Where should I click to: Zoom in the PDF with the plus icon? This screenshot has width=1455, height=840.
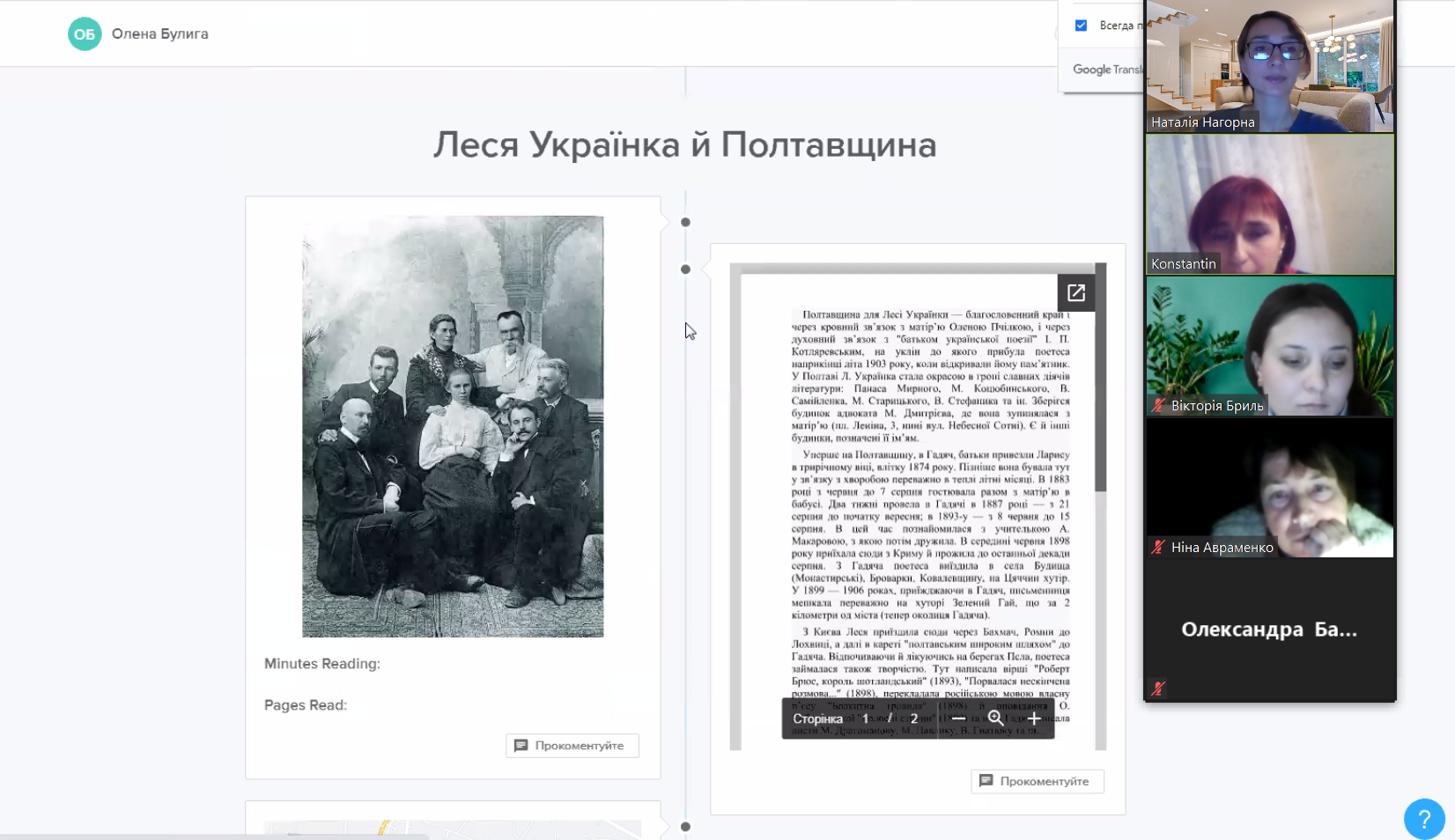[1034, 718]
